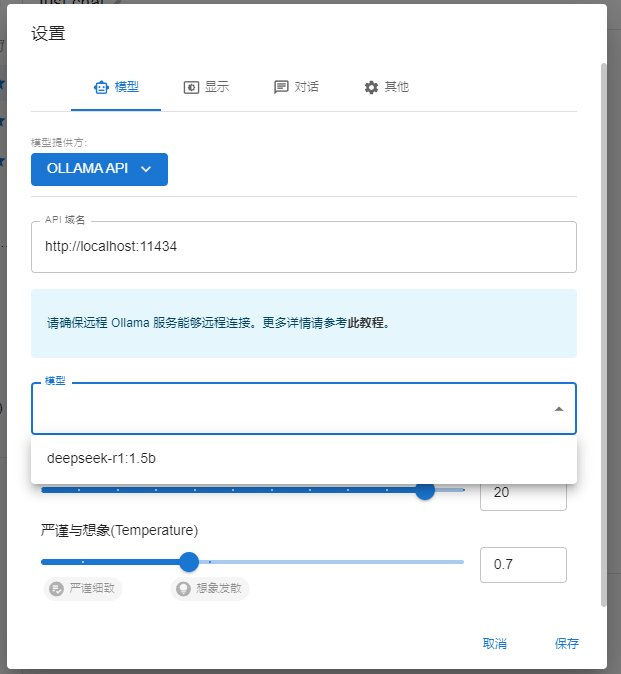This screenshot has height=674, width=621.
Task: Open the 对话 tab
Action: click(296, 87)
